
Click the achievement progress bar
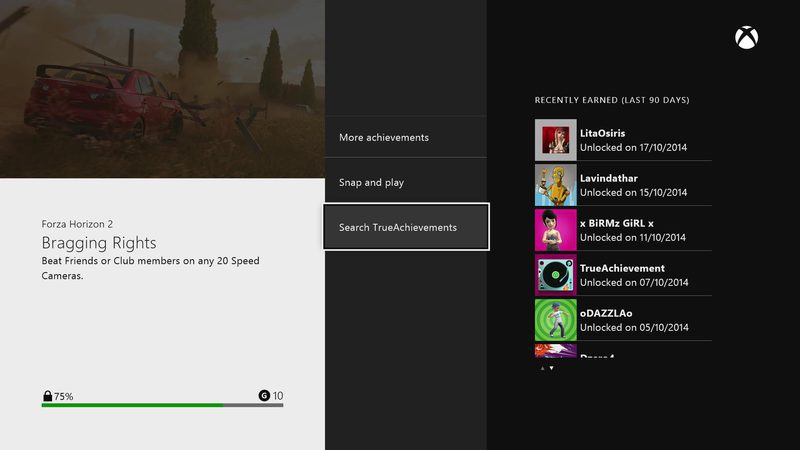(x=162, y=405)
